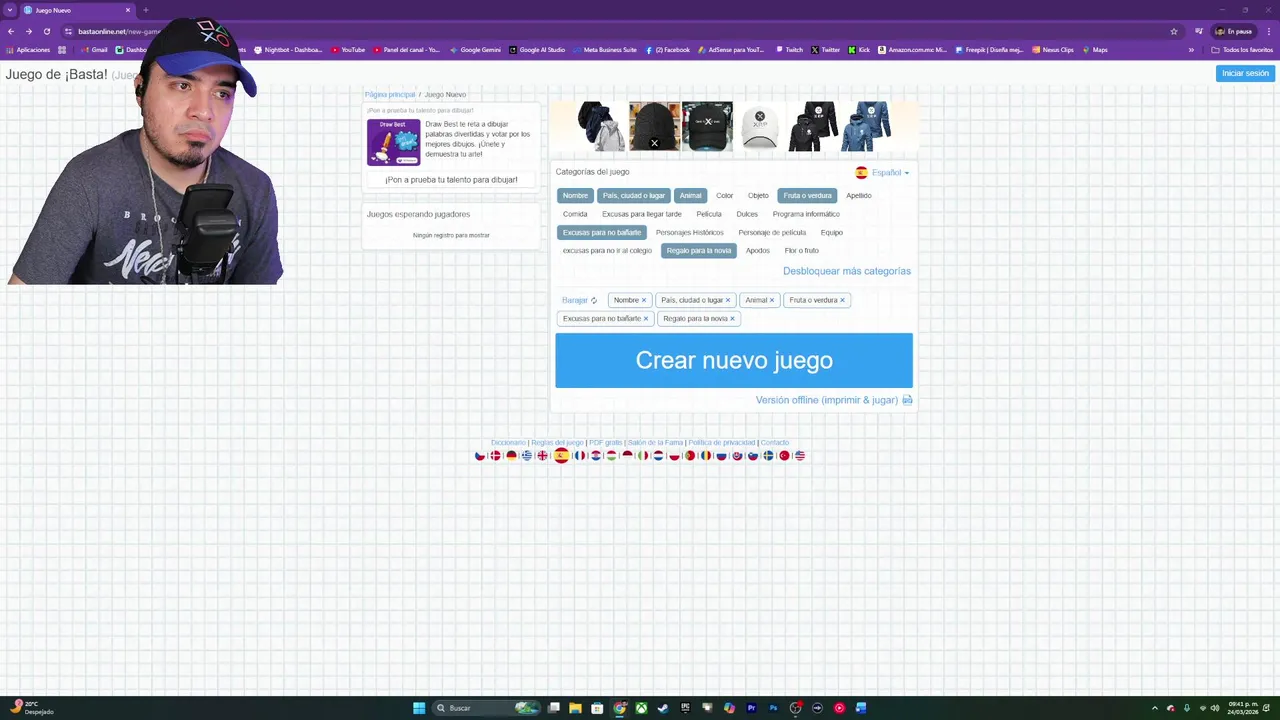
Task: Open Steam from taskbar
Action: [663, 708]
